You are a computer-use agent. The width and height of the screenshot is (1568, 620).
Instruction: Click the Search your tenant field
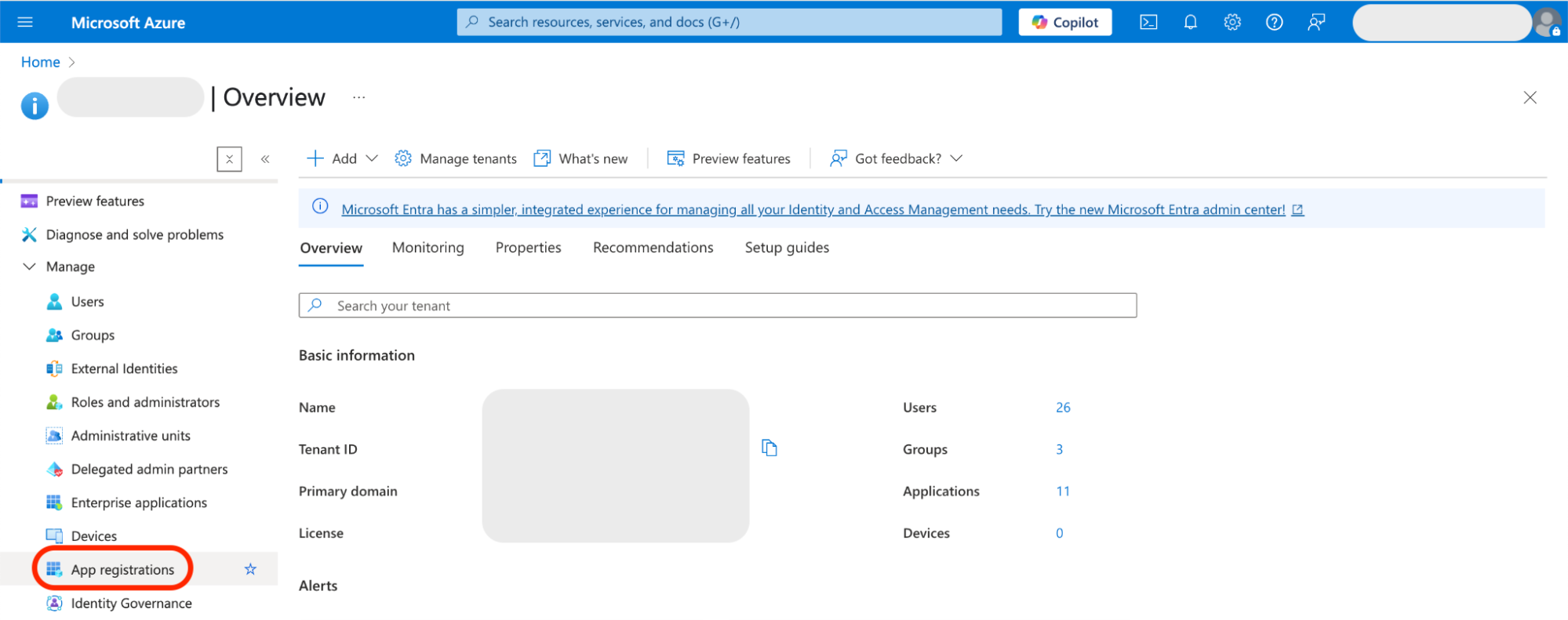[718, 306]
